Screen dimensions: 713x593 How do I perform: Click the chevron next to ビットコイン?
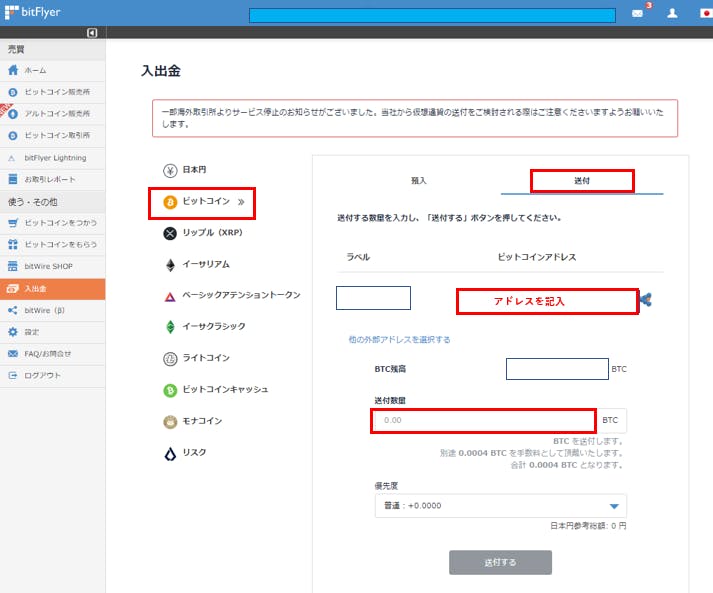[x=241, y=202]
